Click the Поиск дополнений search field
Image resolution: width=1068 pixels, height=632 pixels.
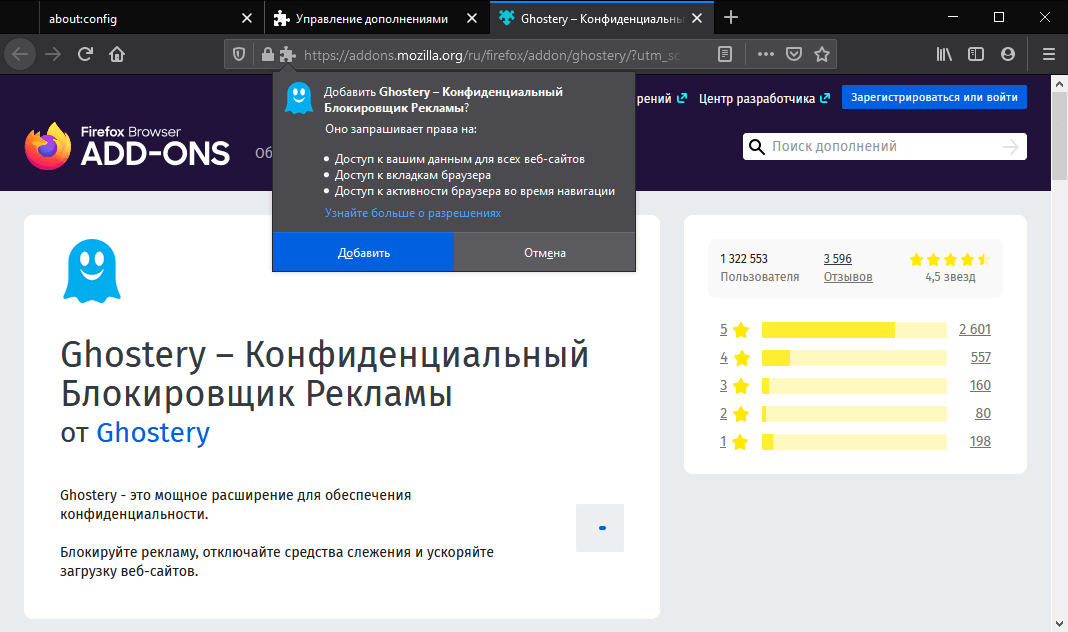point(885,146)
